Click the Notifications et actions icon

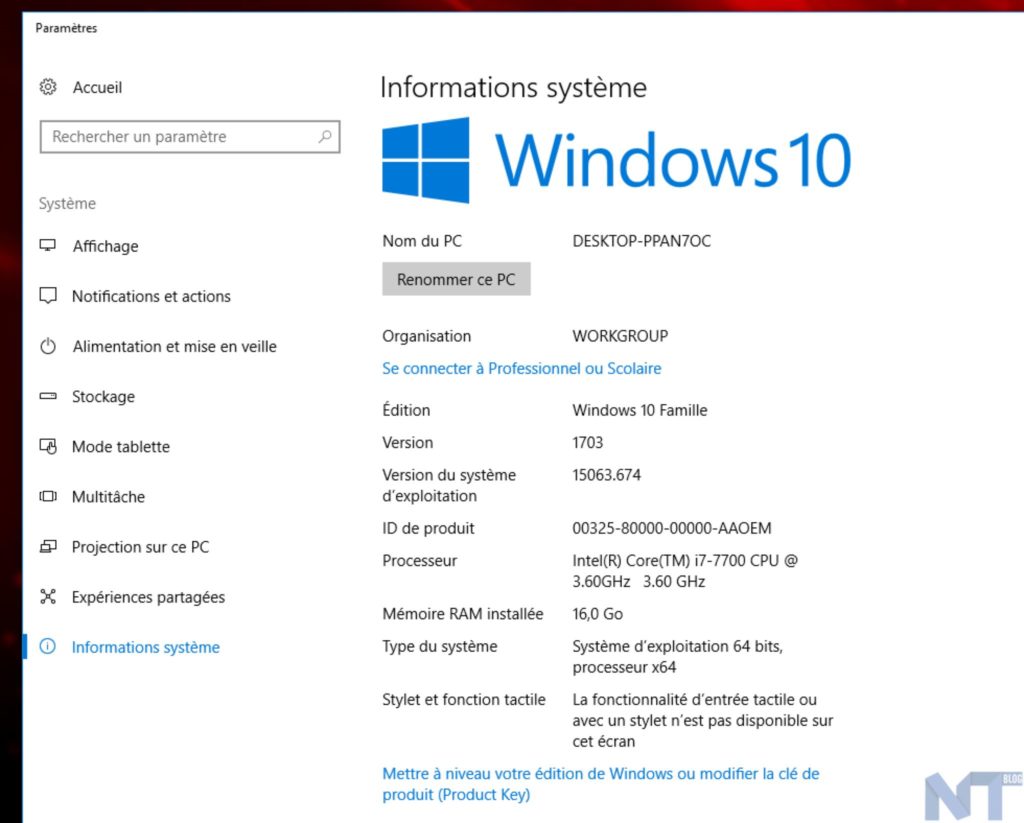point(48,295)
